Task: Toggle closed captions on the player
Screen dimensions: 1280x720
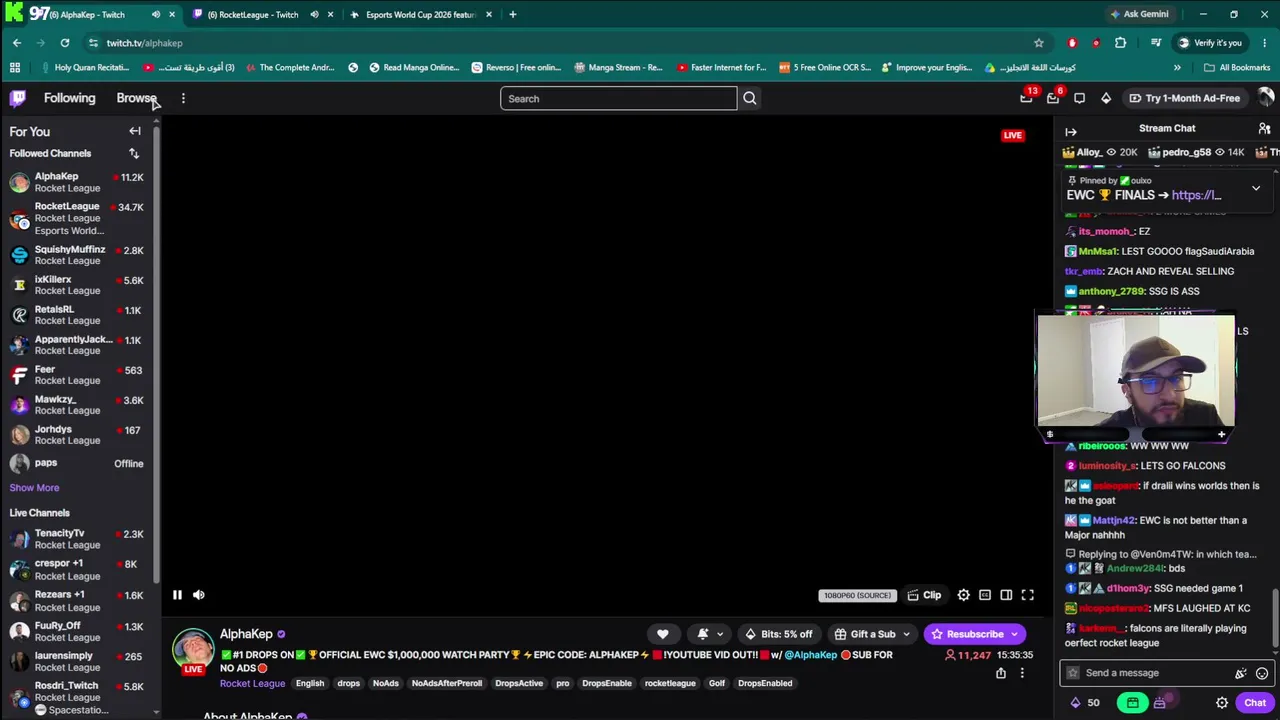Action: 985,595
